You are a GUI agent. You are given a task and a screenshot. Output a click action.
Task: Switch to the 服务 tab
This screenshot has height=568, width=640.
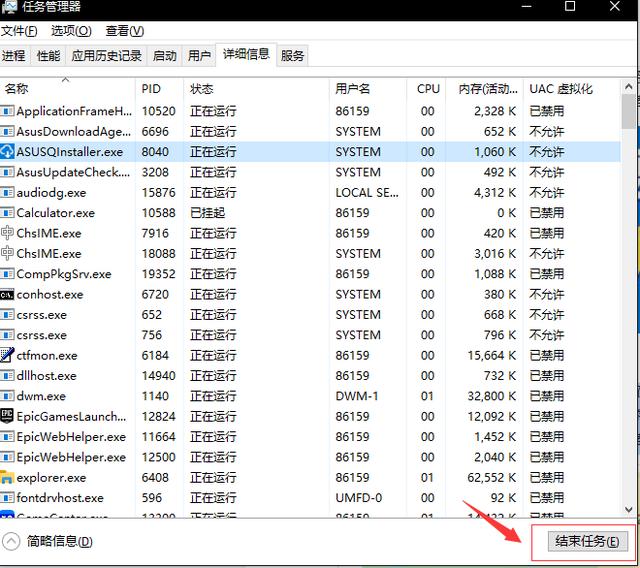tap(292, 55)
